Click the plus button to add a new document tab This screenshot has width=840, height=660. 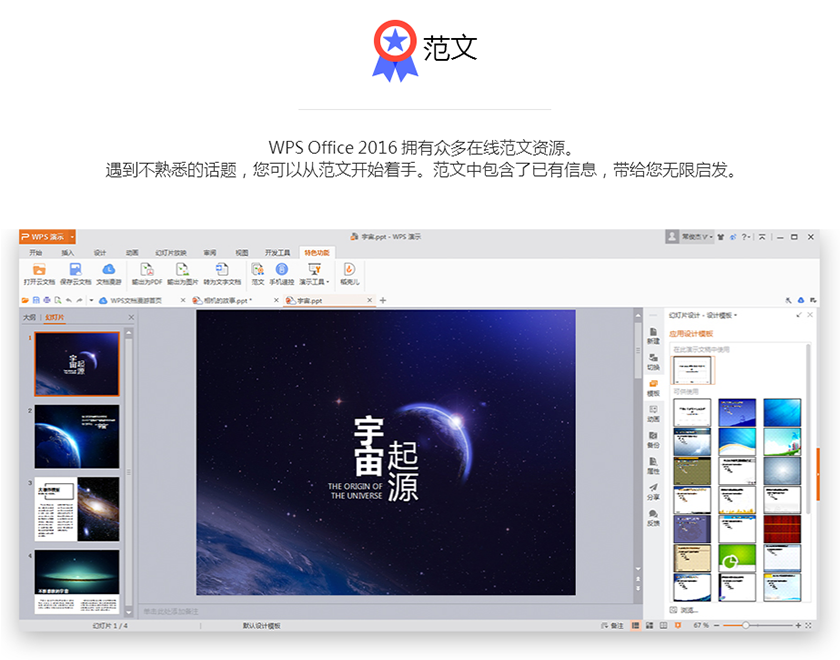point(382,300)
